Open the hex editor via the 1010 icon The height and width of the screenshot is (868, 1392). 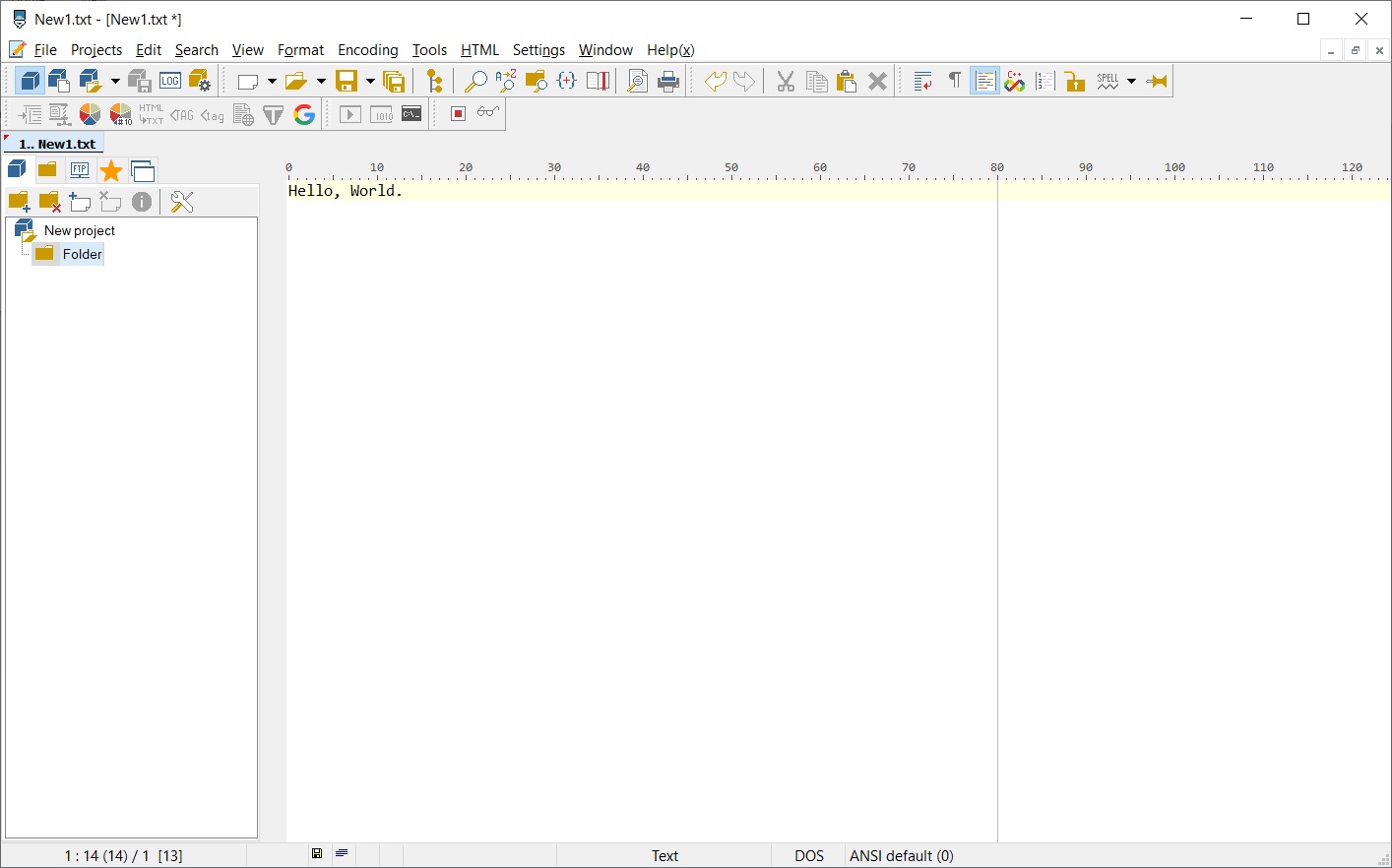[x=381, y=113]
